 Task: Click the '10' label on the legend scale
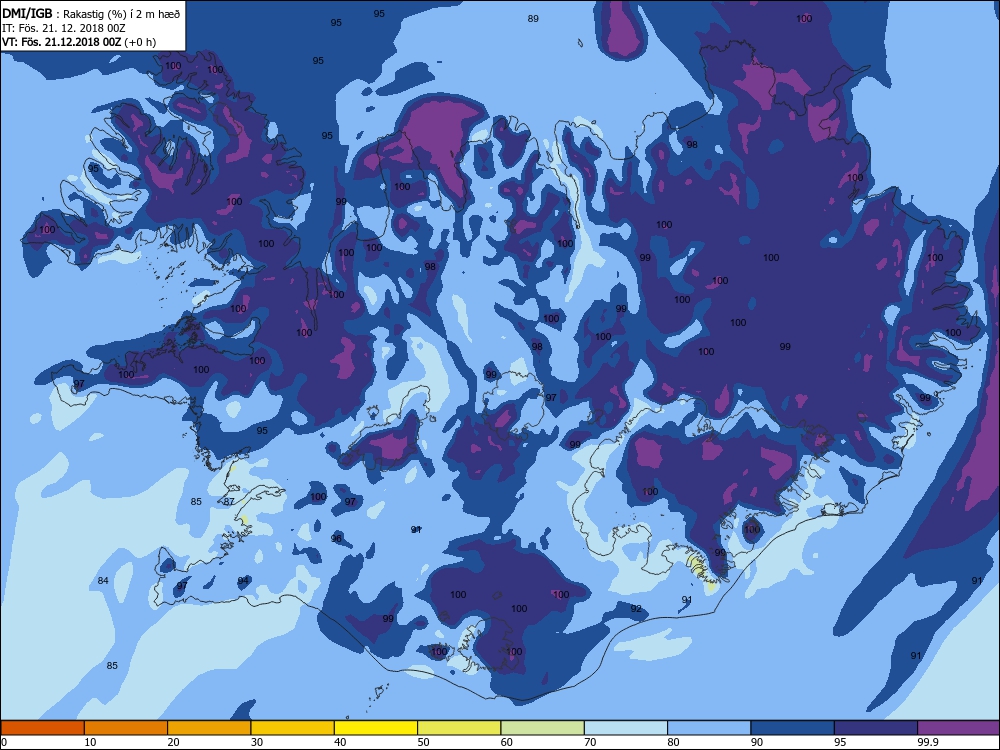click(x=91, y=742)
